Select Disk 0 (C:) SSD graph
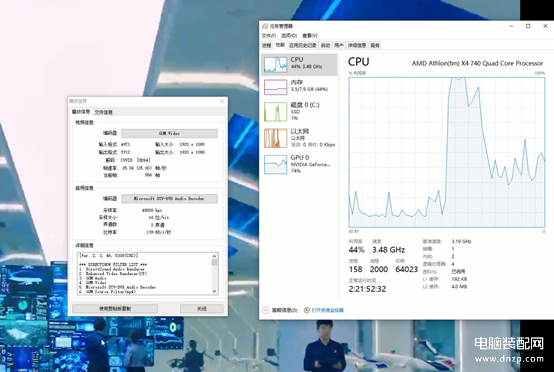This screenshot has width=554, height=372. pos(299,111)
